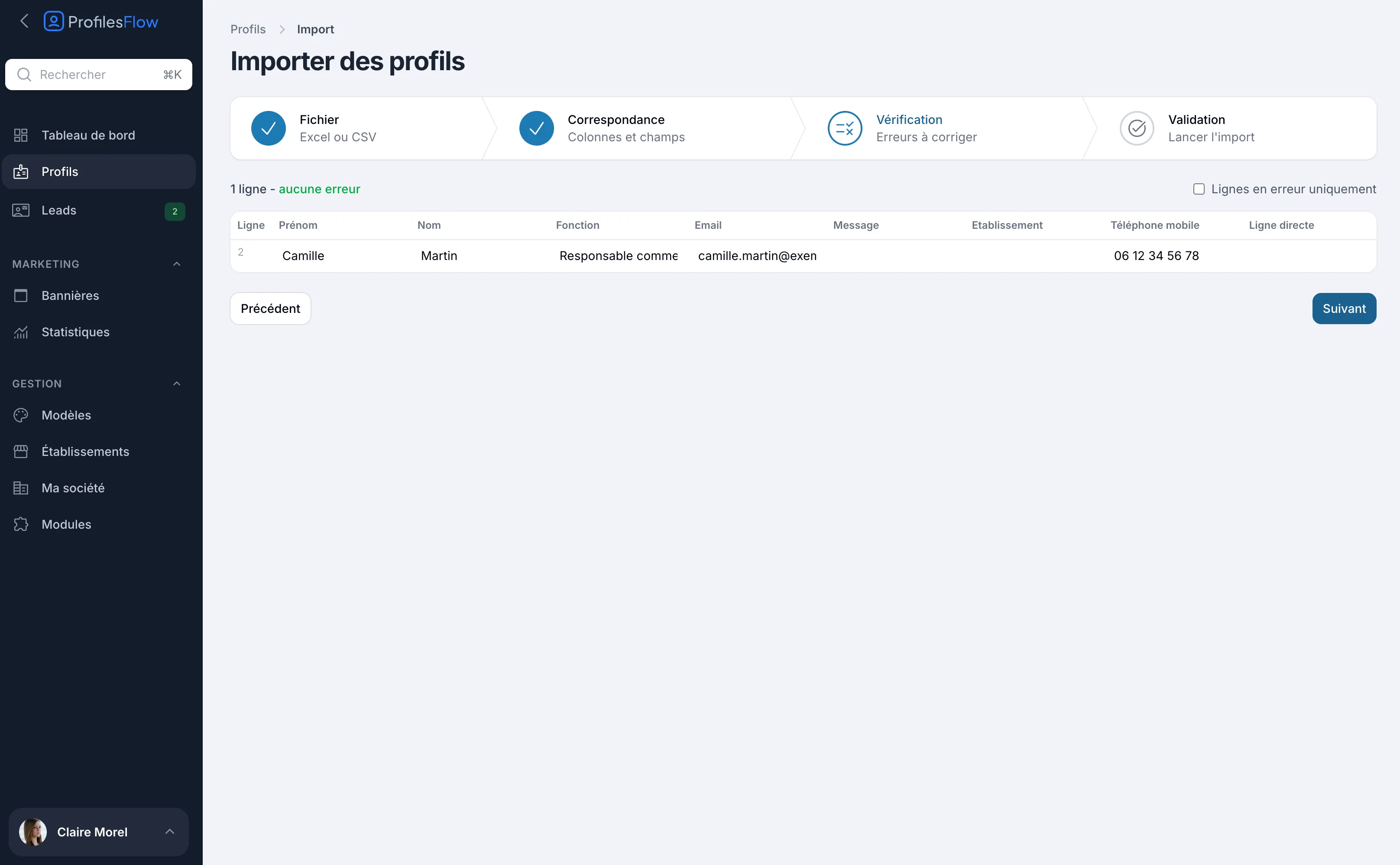Click the Leads contact card icon
This screenshot has width=1400, height=865.
tap(21, 211)
